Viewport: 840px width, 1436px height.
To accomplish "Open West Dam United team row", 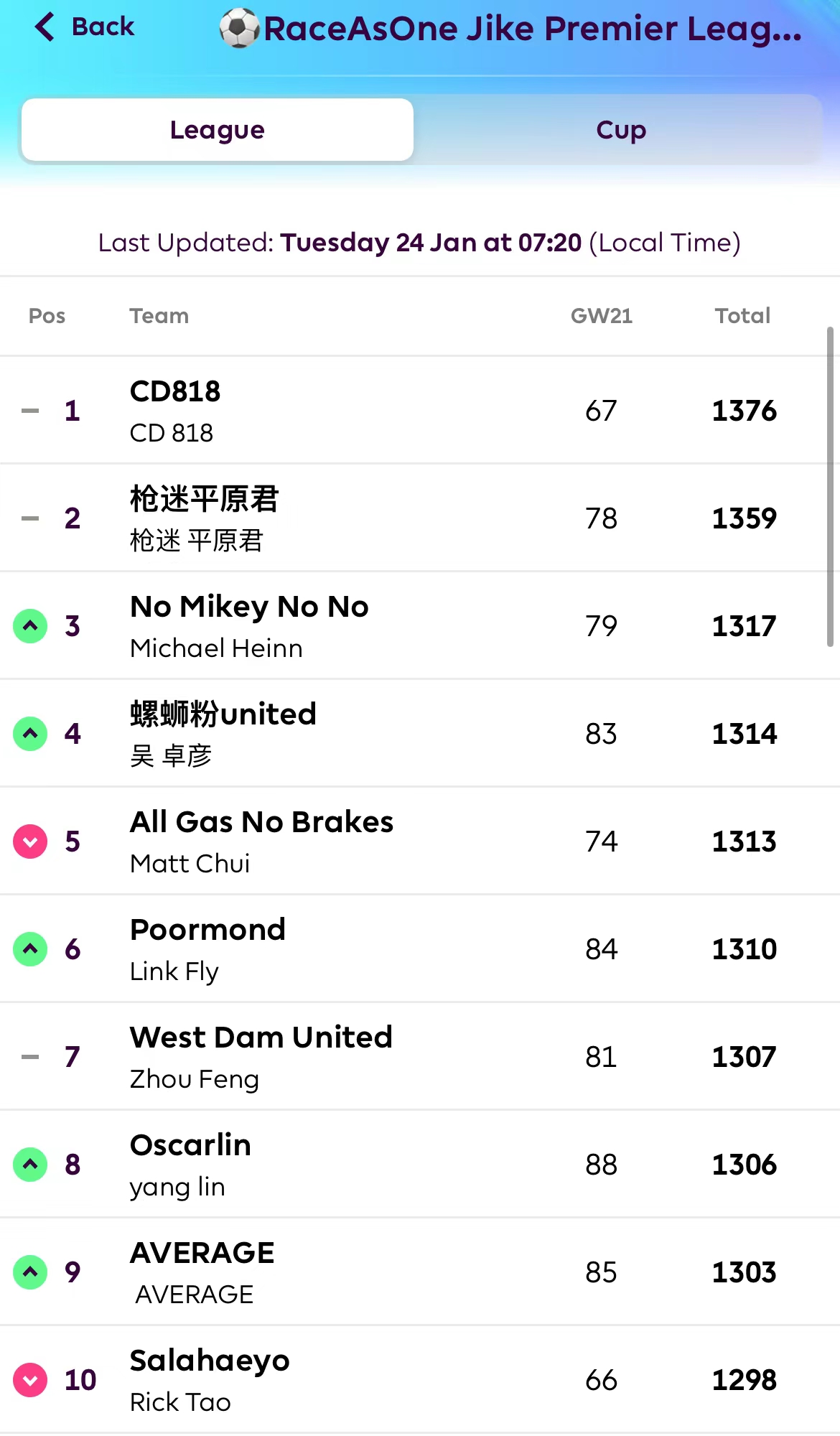I will click(261, 1038).
